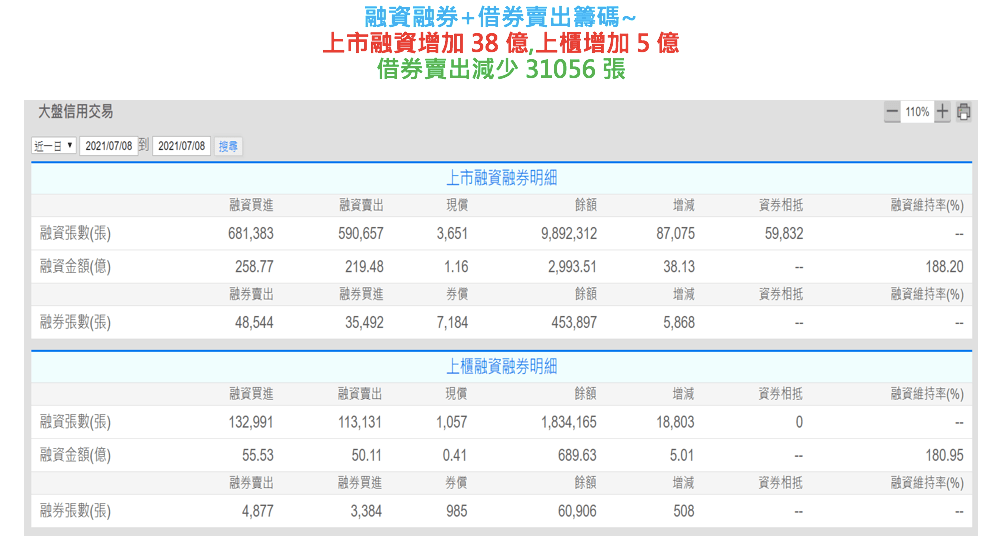This screenshot has height=559, width=1005.
Task: Click the 110% zoom level field
Action: (917, 113)
